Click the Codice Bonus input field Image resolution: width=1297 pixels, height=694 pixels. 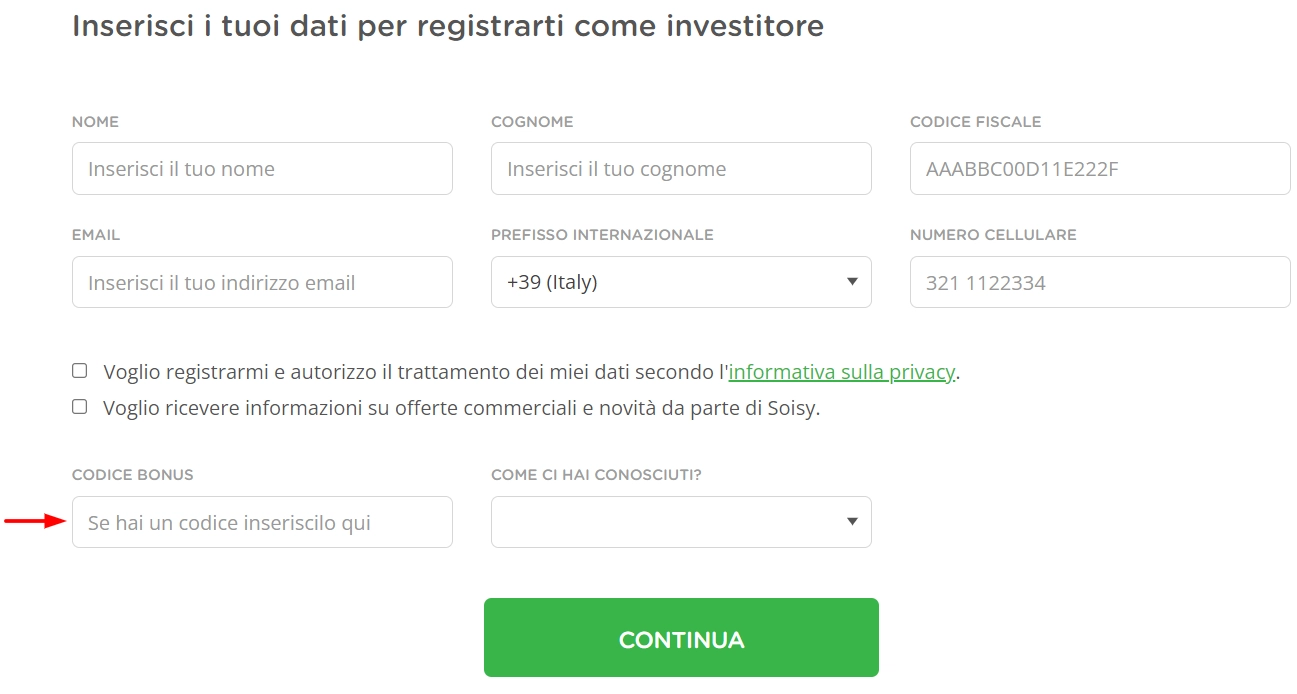point(262,522)
